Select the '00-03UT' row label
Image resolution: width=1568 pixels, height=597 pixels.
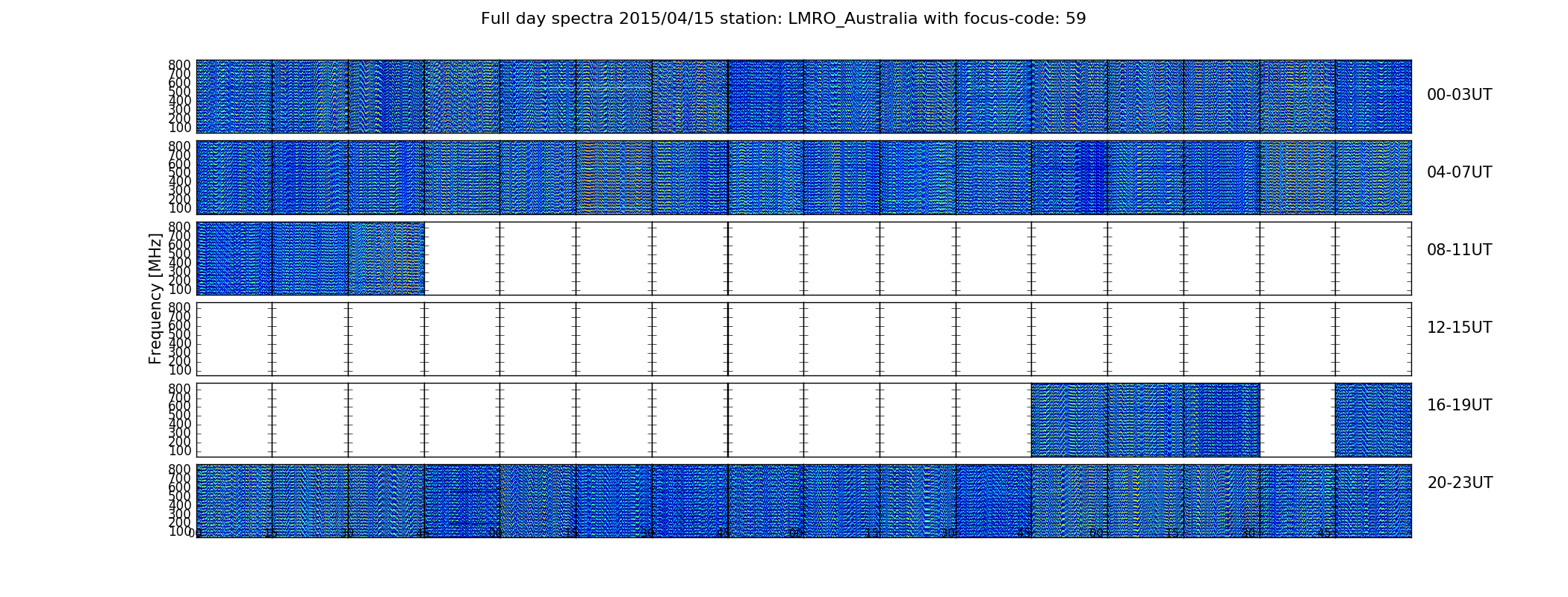[1460, 95]
